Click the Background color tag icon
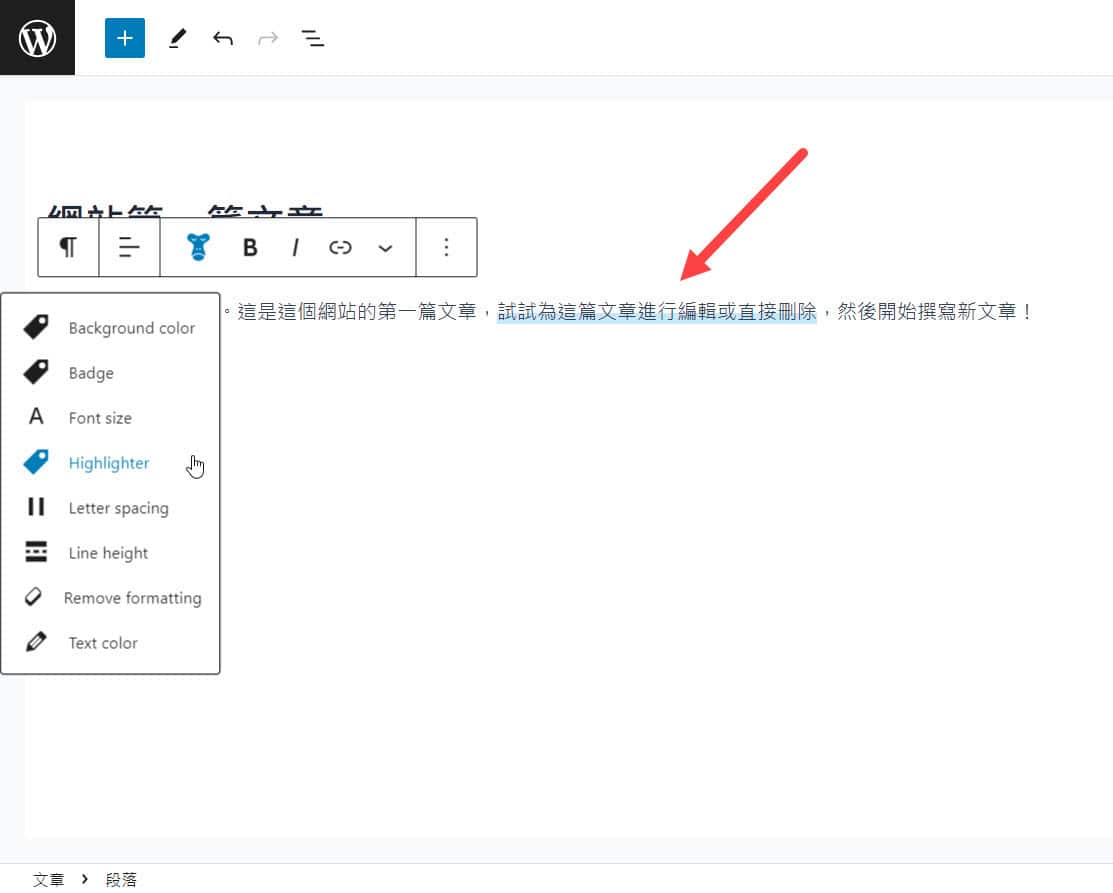1113x893 pixels. pos(35,327)
